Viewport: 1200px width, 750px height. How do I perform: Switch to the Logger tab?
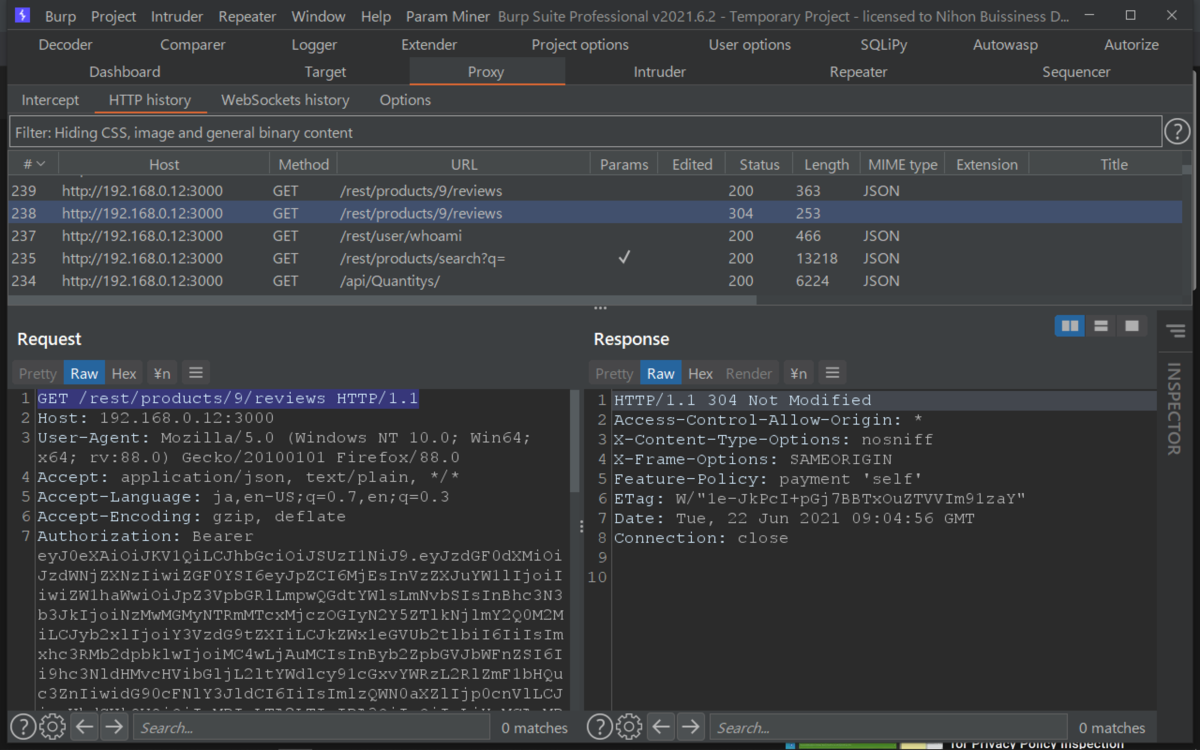pos(314,44)
